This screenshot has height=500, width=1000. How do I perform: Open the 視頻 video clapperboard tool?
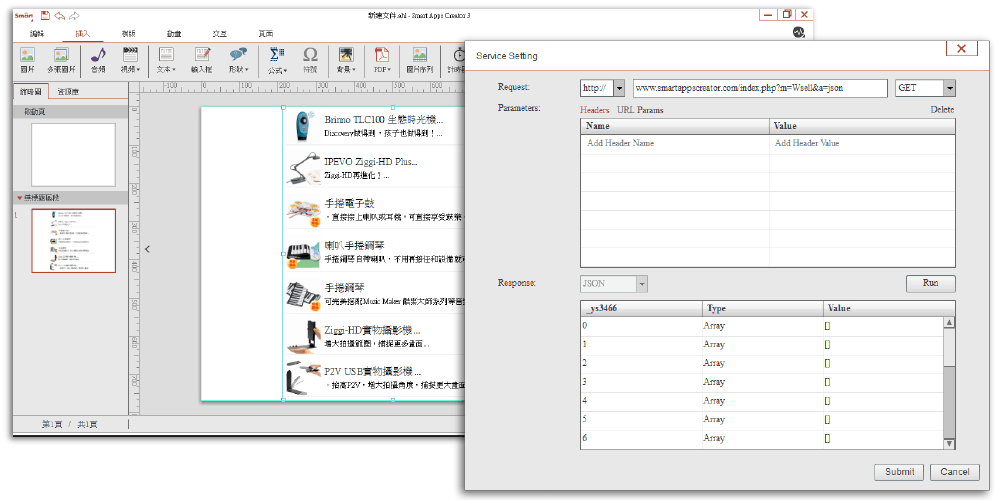130,60
